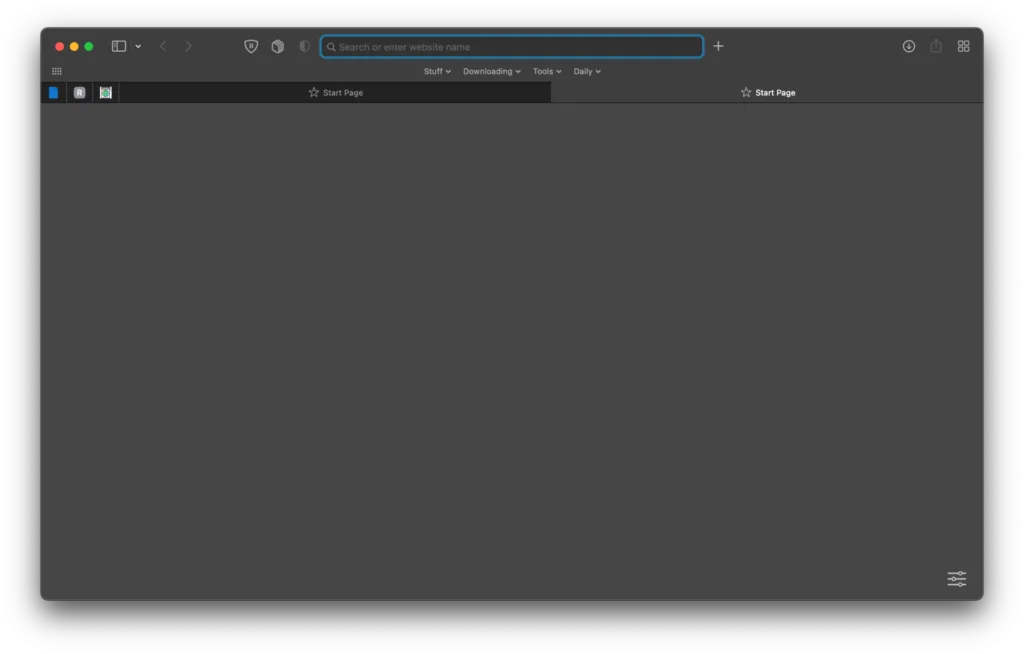Expand the Stuff bookmarks folder
Viewport: 1024px width, 654px height.
[x=437, y=71]
